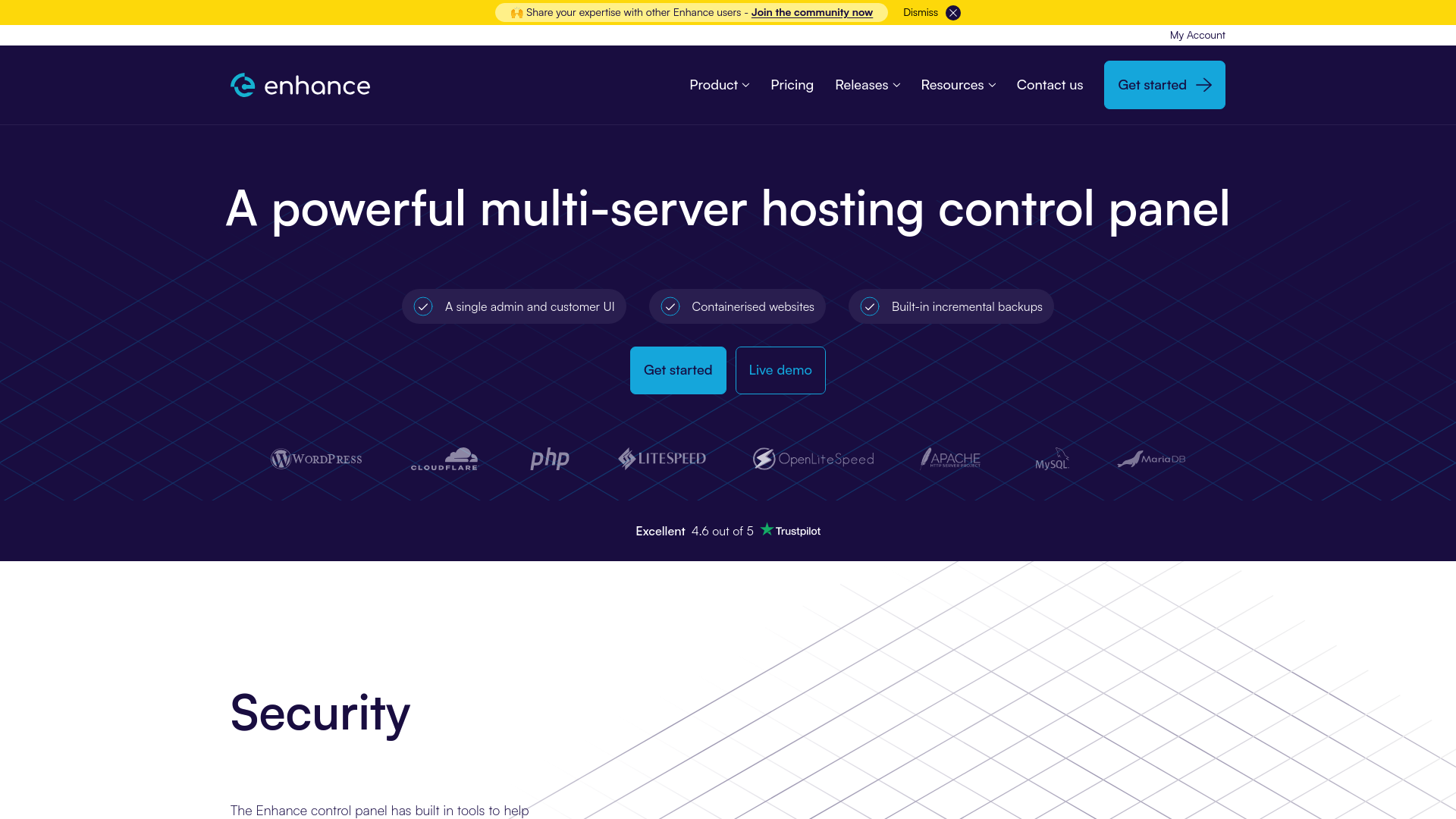
Task: Click the MySQL logo
Action: click(1053, 459)
